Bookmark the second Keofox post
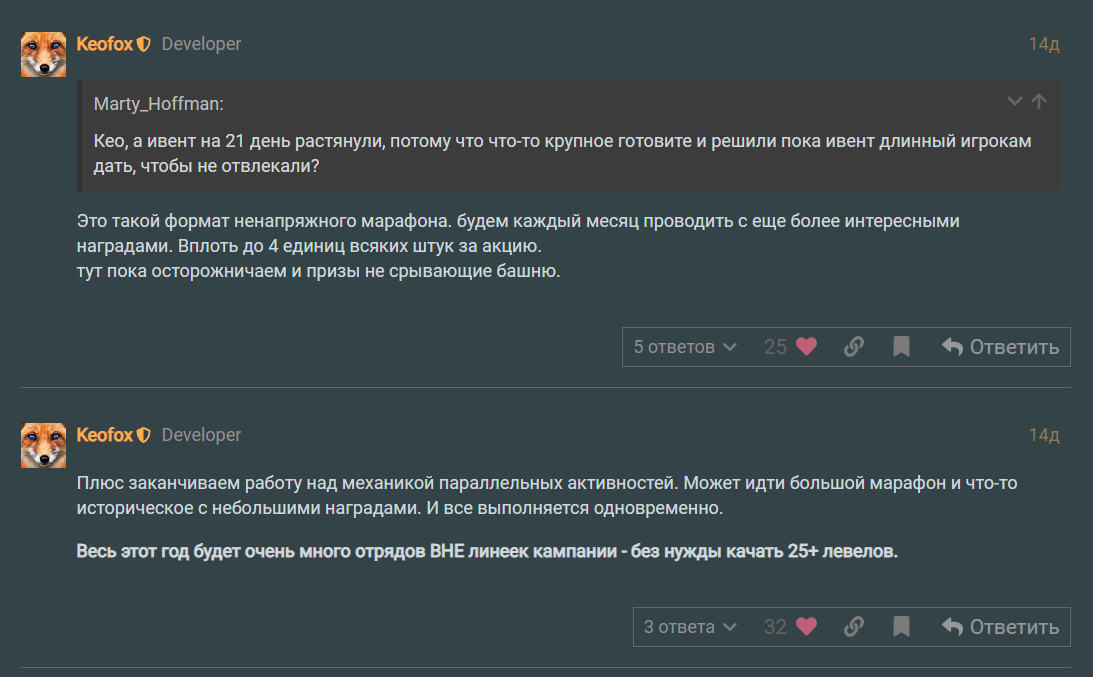The image size is (1093, 677). pyautogui.click(x=901, y=627)
